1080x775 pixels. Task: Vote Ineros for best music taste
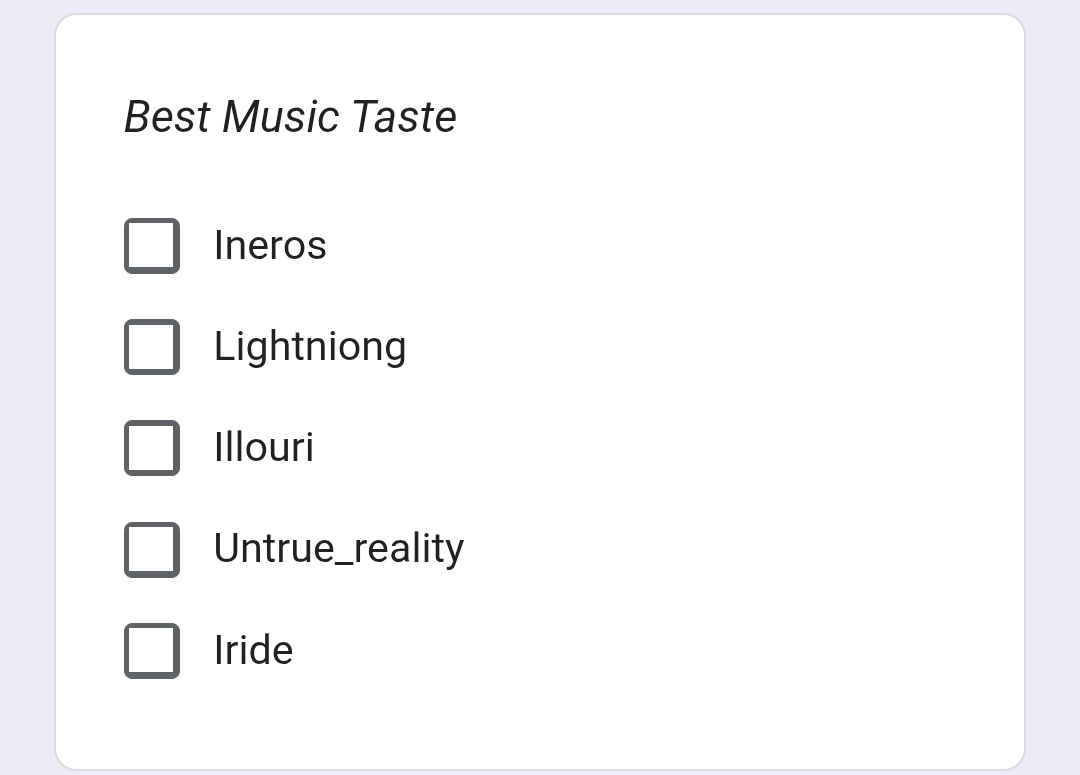(x=152, y=246)
